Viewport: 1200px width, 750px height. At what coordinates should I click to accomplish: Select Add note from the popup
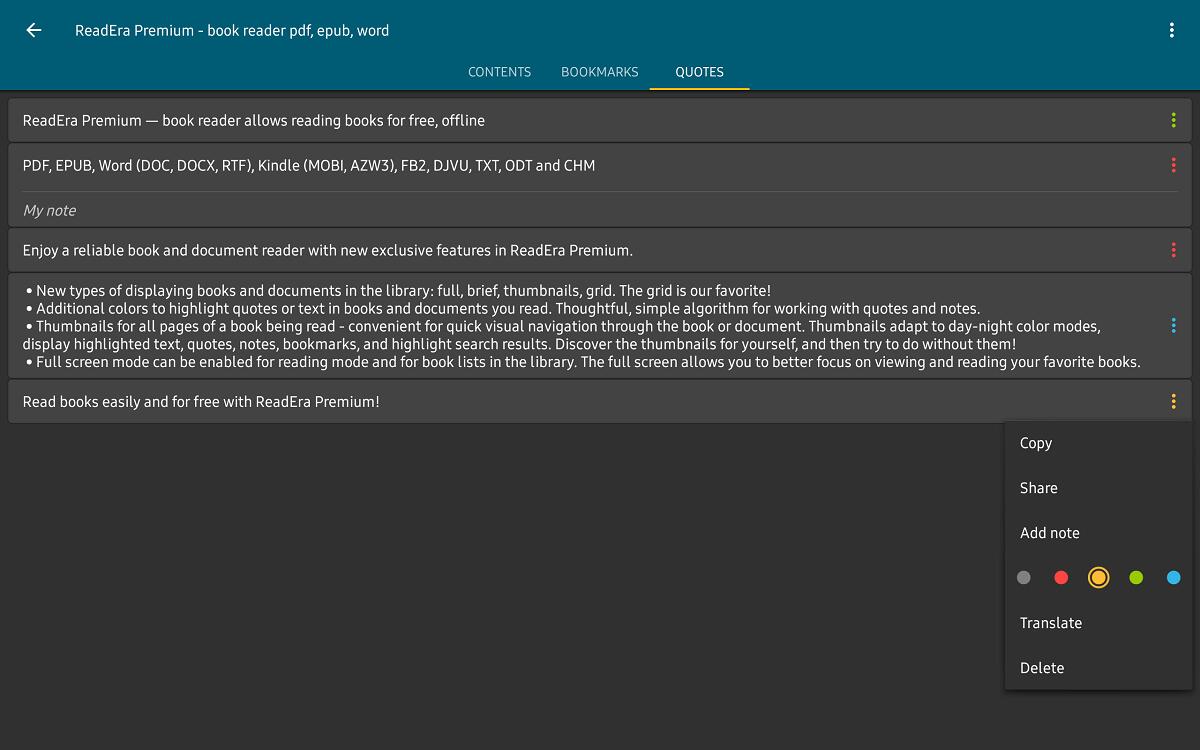point(1098,533)
